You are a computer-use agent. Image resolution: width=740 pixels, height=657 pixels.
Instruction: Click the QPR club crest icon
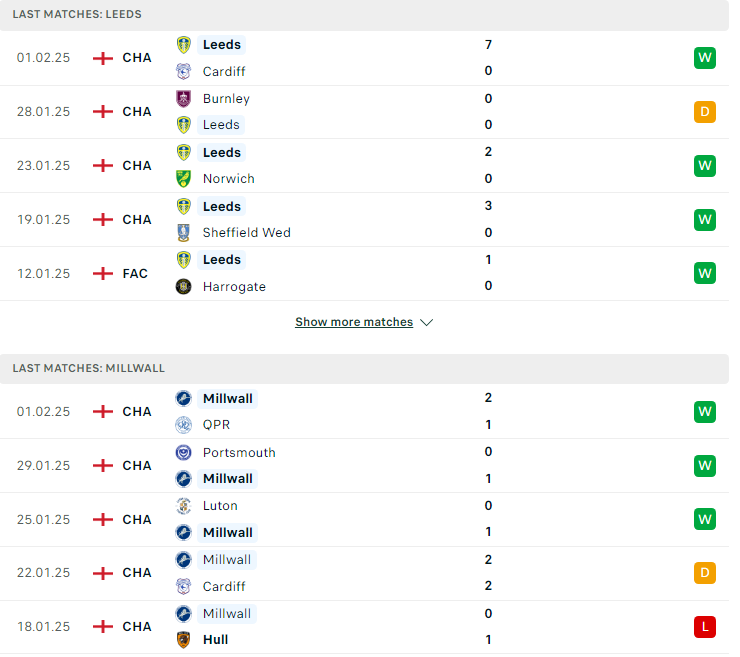point(184,425)
